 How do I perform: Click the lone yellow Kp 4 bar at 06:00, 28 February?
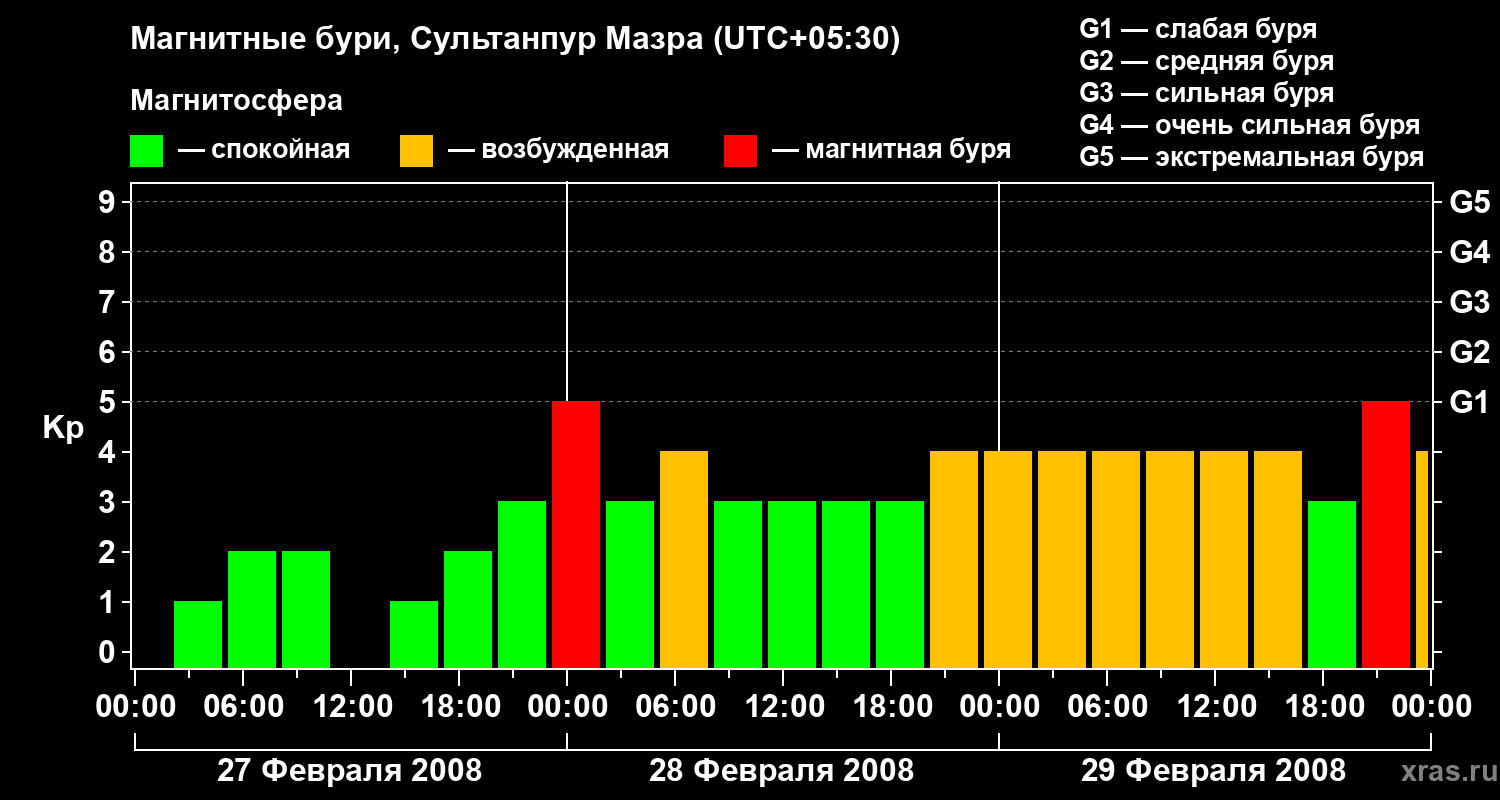(684, 559)
